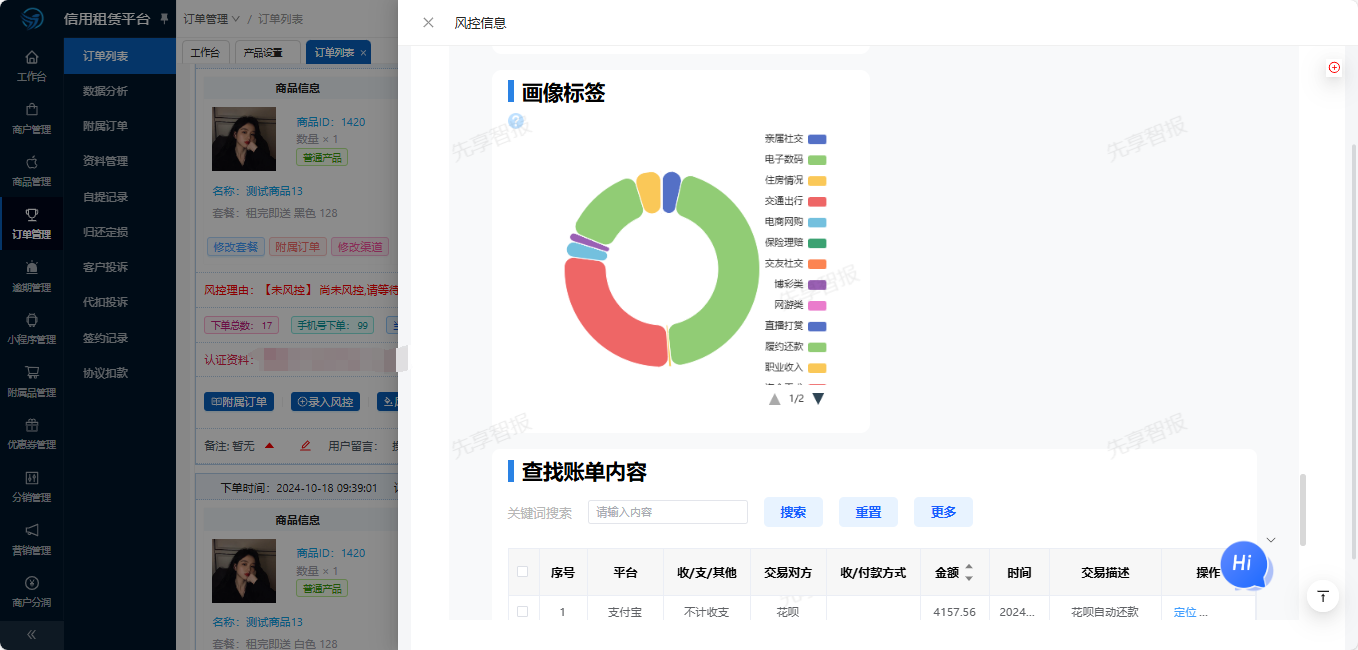The width and height of the screenshot is (1358, 650).
Task: Close the 订单列表 tab with its x
Action: 363,53
